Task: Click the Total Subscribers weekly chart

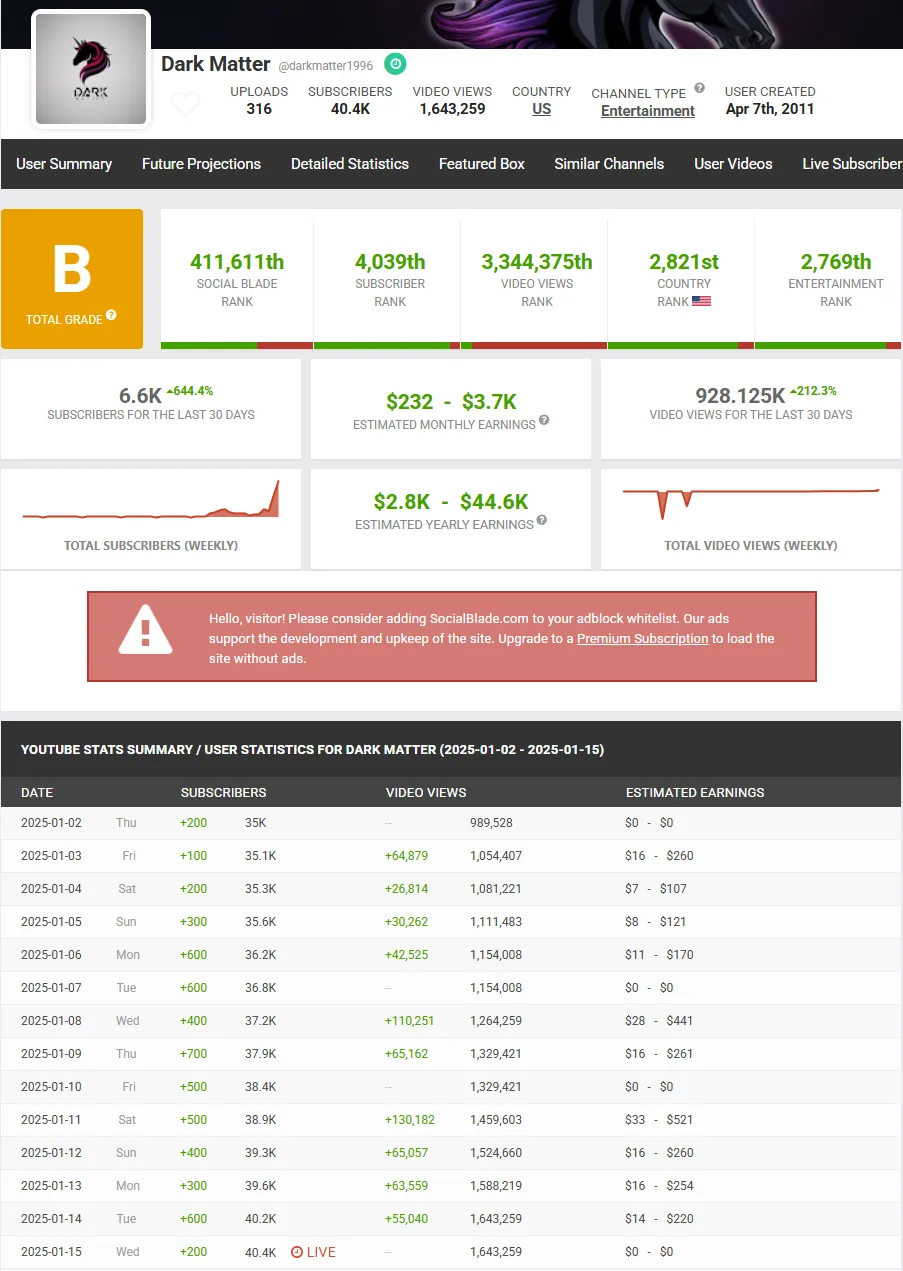Action: click(151, 500)
